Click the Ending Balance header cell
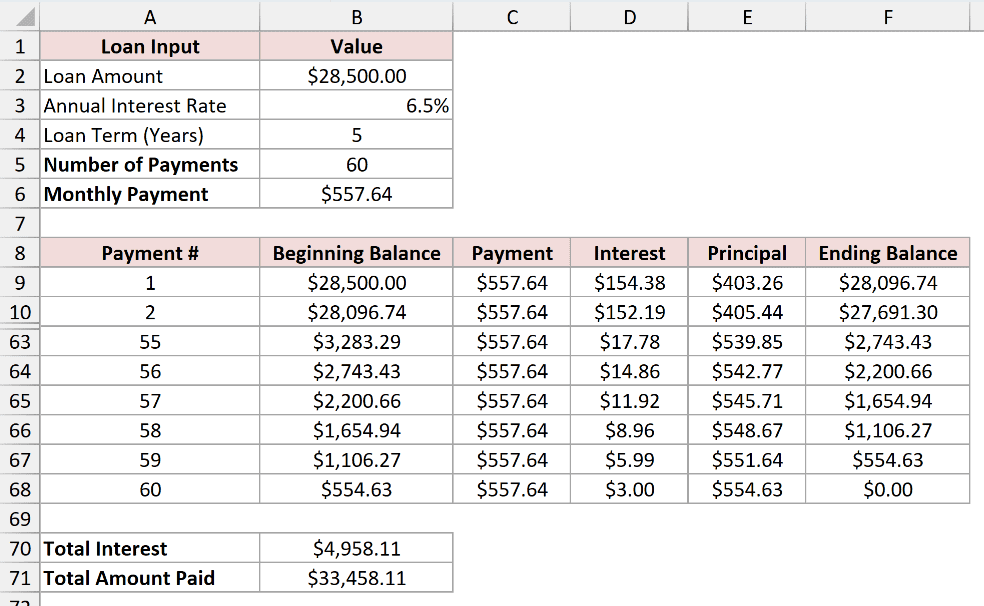The width and height of the screenshot is (984, 606). [887, 253]
